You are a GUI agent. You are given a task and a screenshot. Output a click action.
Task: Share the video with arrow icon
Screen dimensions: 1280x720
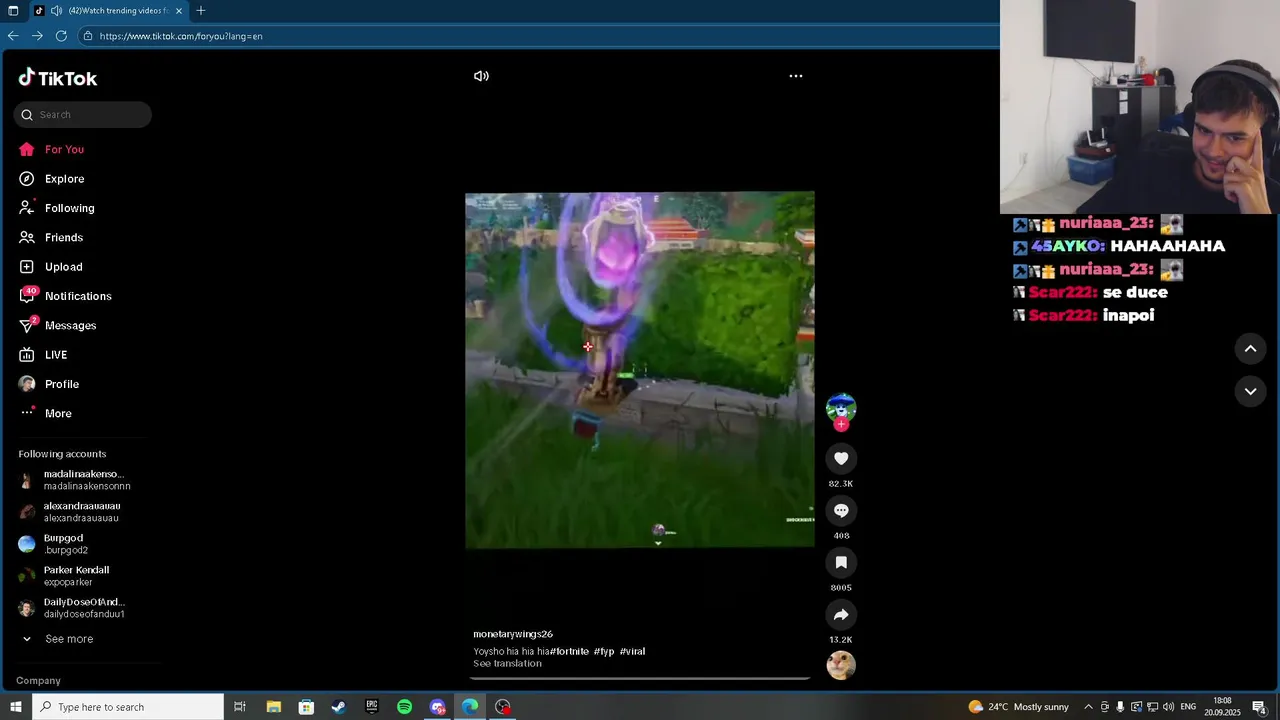pos(841,614)
